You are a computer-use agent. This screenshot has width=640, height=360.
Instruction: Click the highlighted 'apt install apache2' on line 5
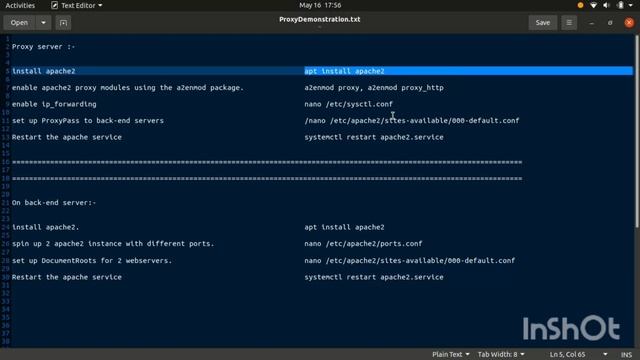click(344, 71)
